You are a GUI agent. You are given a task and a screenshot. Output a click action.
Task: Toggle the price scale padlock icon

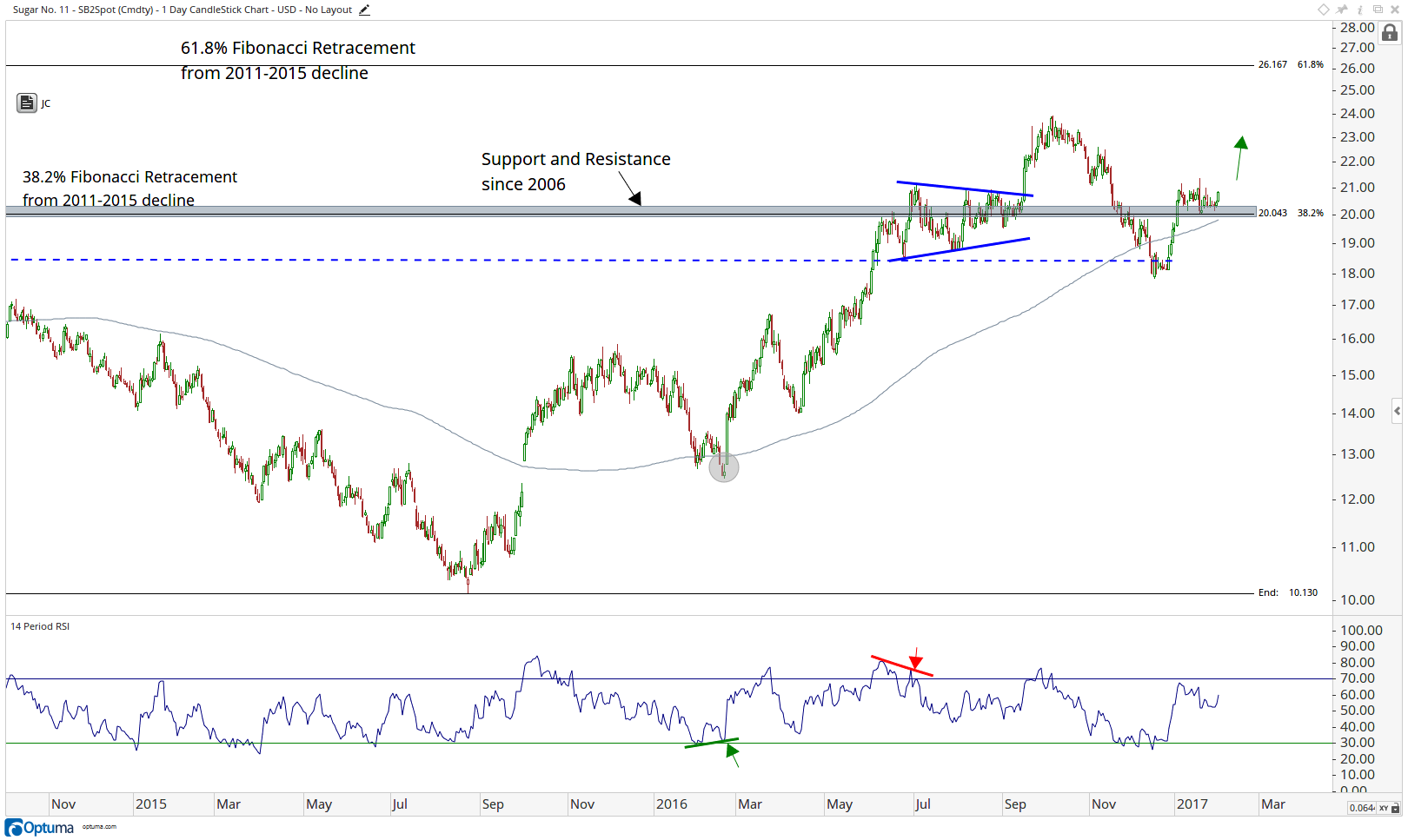pyautogui.click(x=1390, y=33)
